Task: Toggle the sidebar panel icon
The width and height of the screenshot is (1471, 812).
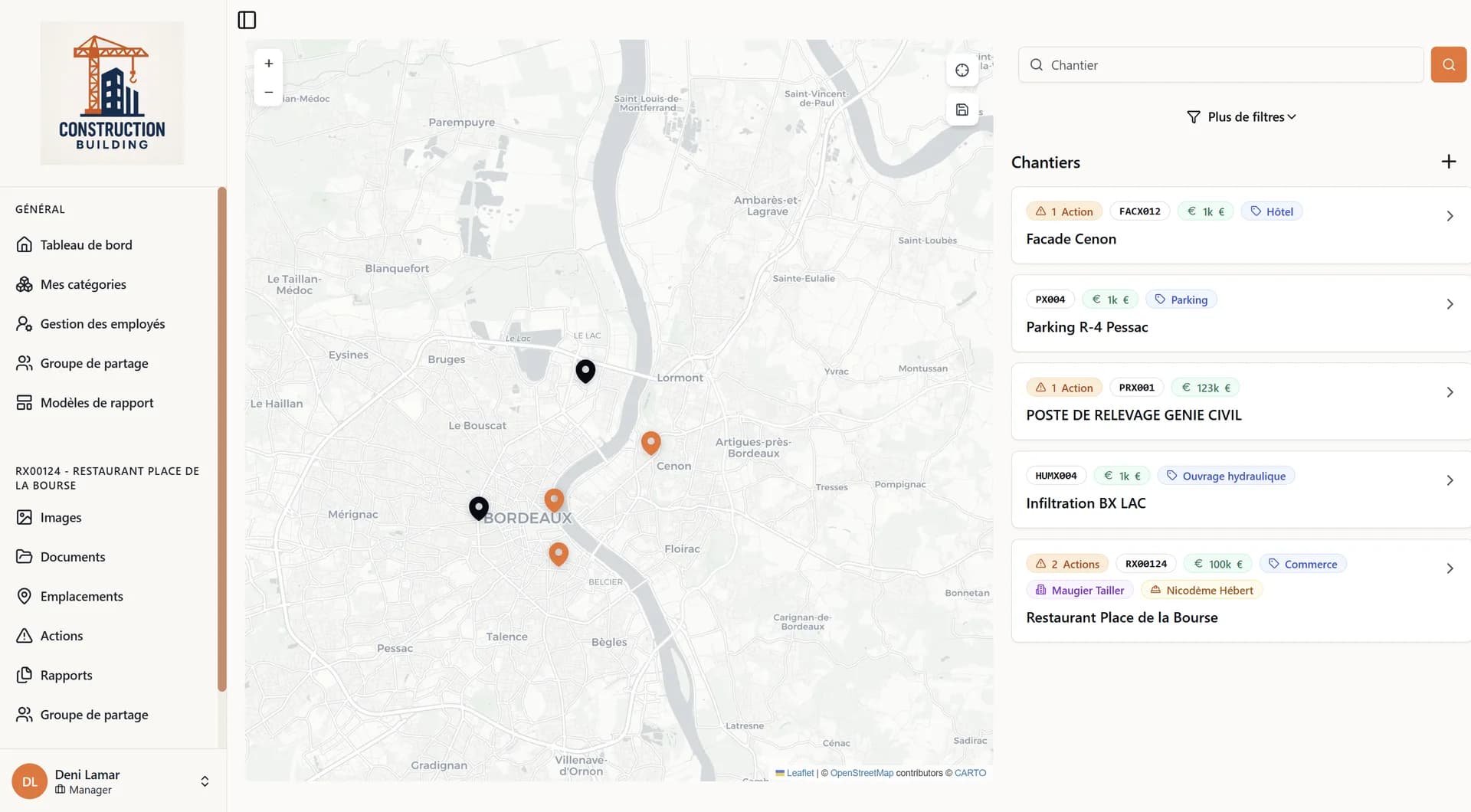Action: coord(247,20)
